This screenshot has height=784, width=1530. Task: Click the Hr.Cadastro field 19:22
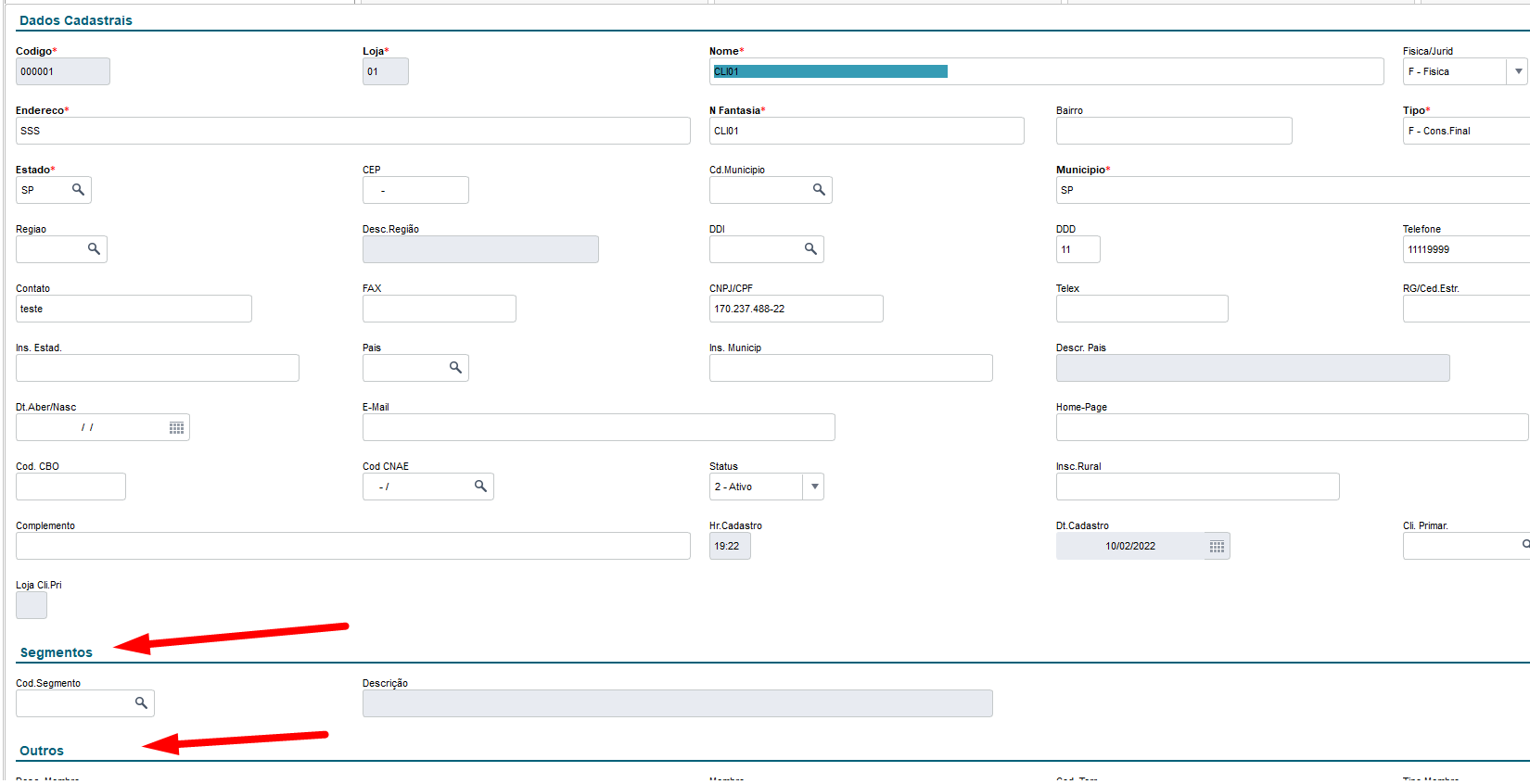(x=730, y=546)
